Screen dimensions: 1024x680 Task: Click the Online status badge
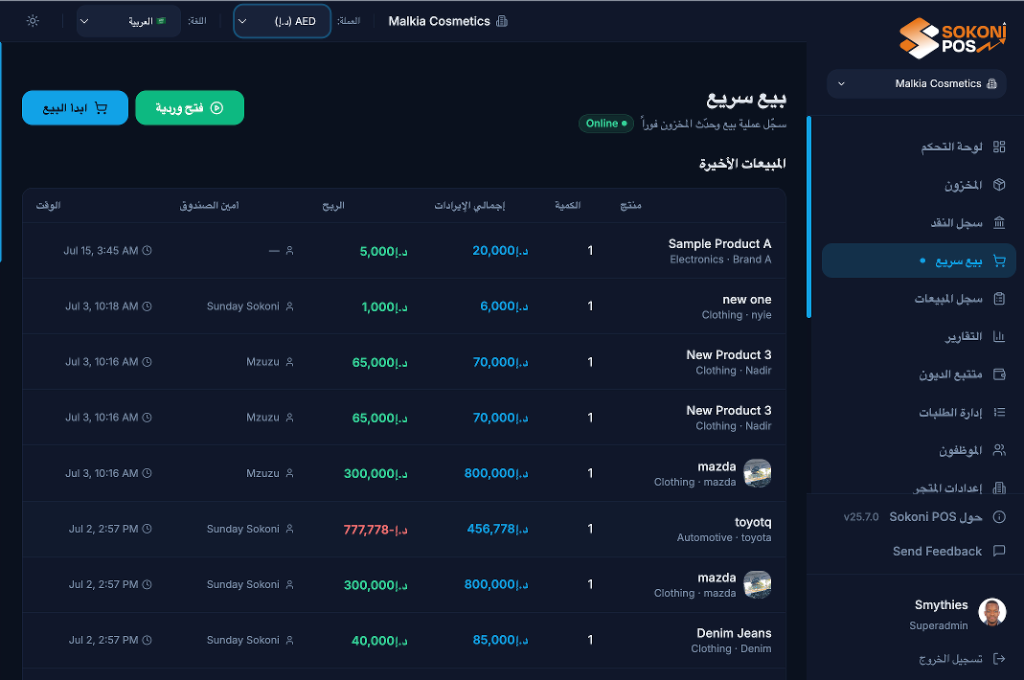(x=606, y=123)
